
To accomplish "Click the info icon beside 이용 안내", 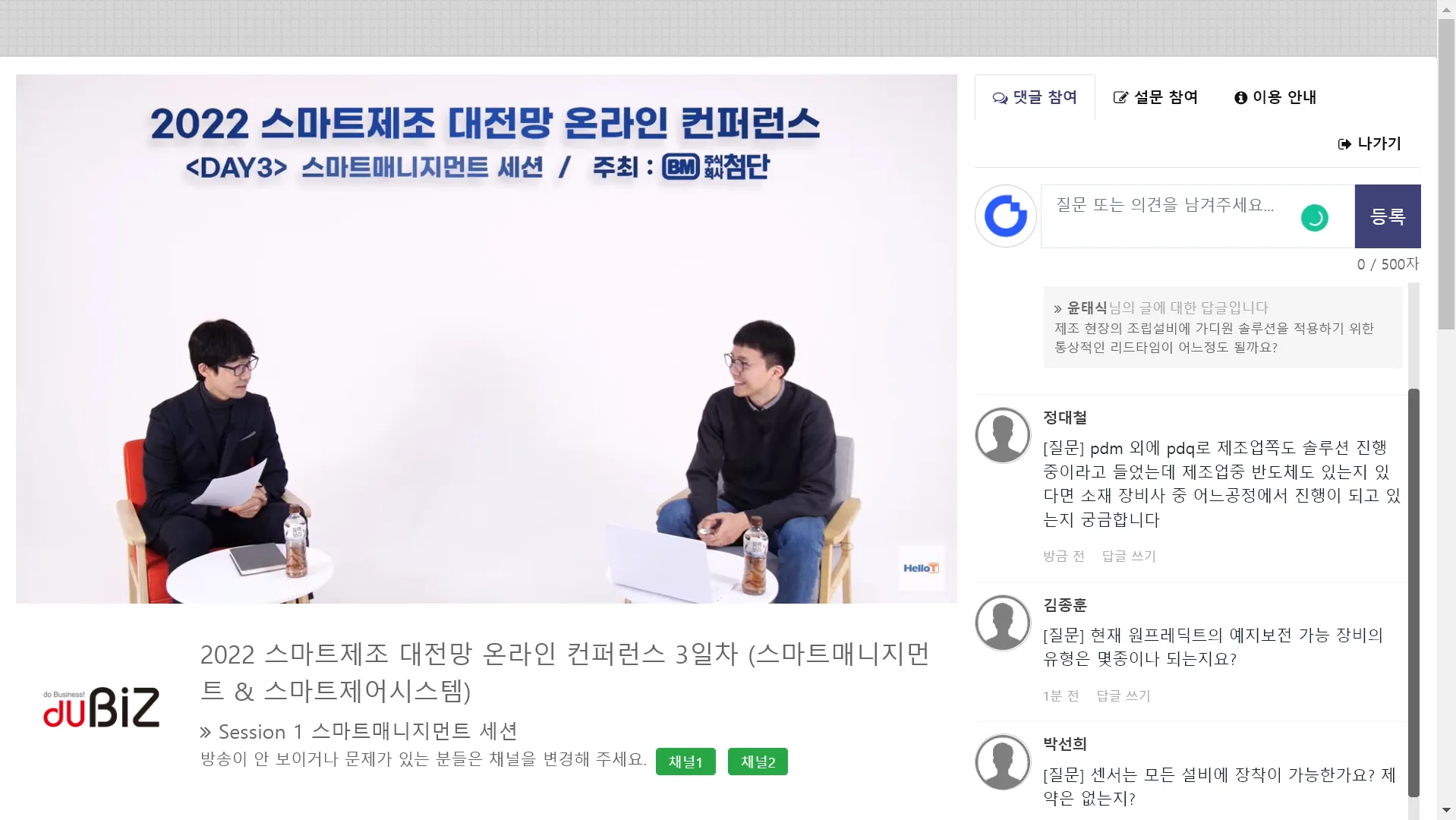I will [1240, 97].
